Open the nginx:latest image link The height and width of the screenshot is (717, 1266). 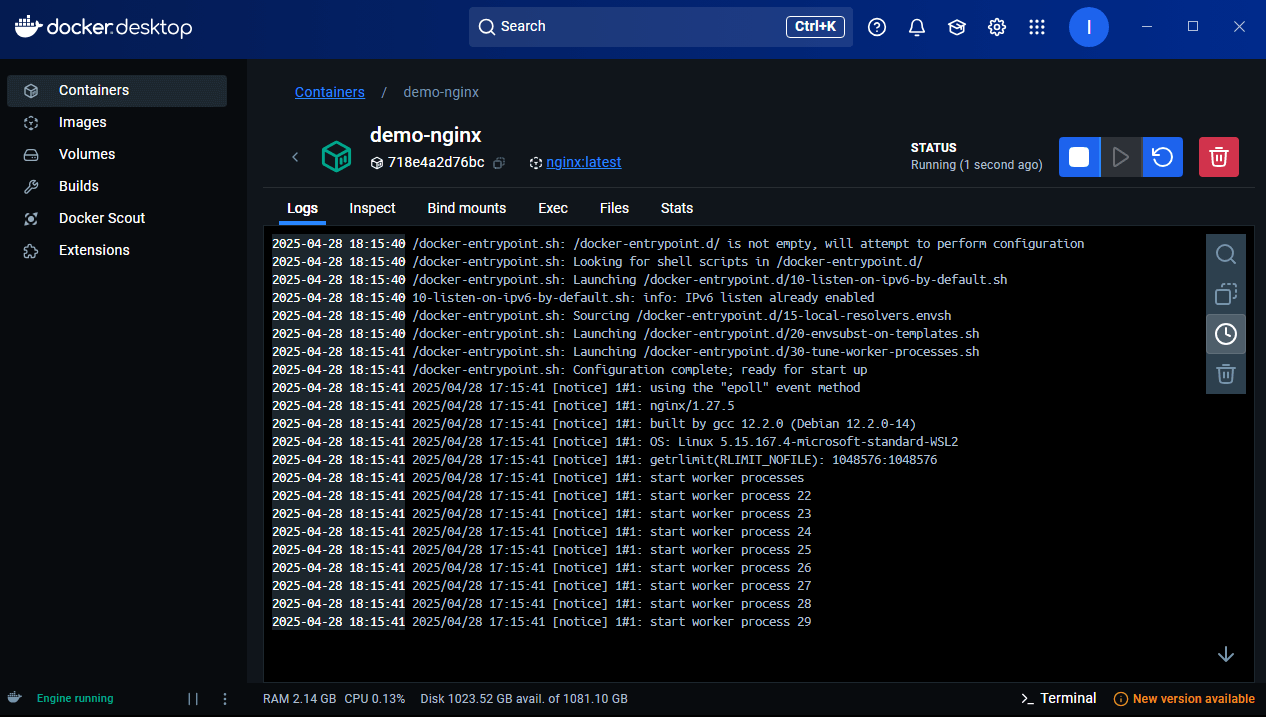[584, 162]
